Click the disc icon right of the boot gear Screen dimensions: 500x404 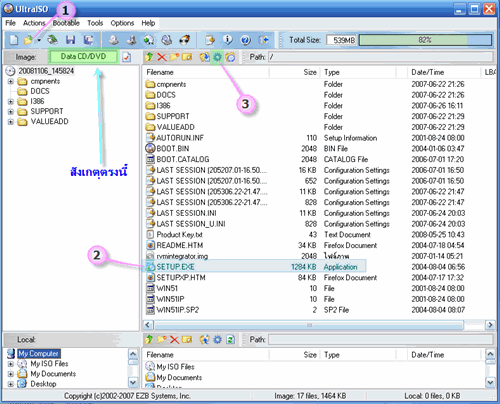tap(230, 57)
